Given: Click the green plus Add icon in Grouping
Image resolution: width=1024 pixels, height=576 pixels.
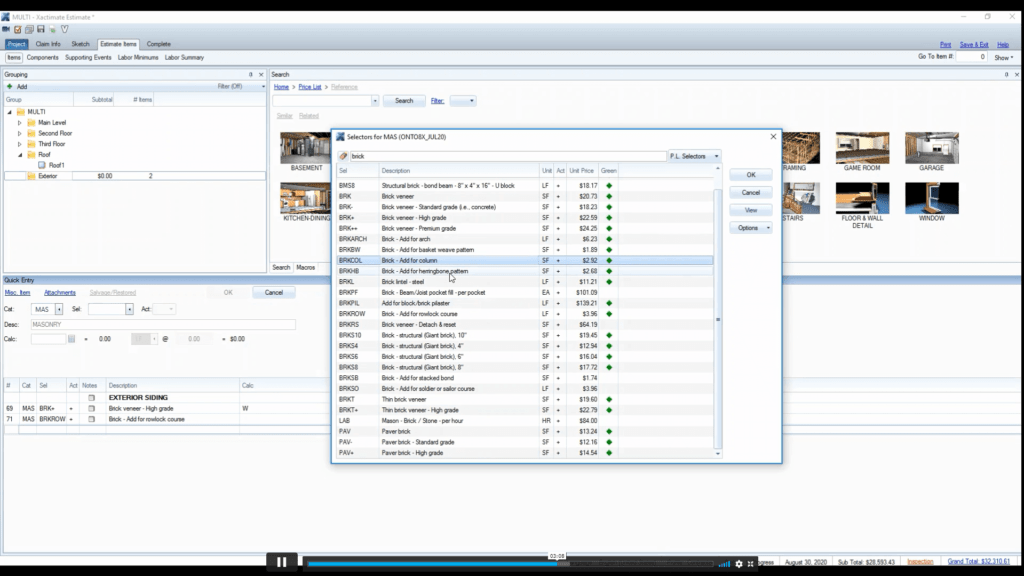Looking at the screenshot, I should 9,86.
